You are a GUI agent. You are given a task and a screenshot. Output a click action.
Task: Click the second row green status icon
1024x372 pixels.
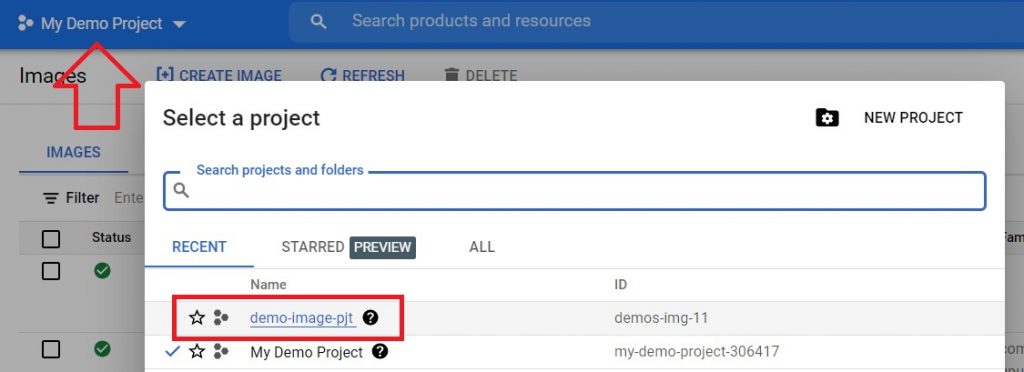coord(102,349)
